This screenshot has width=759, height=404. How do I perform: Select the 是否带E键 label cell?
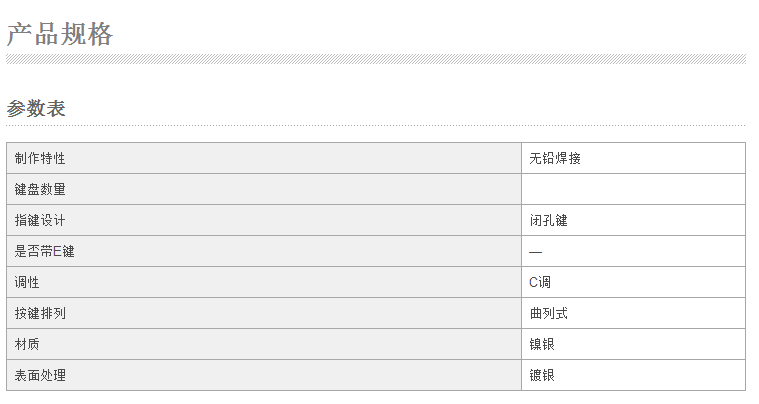click(264, 251)
